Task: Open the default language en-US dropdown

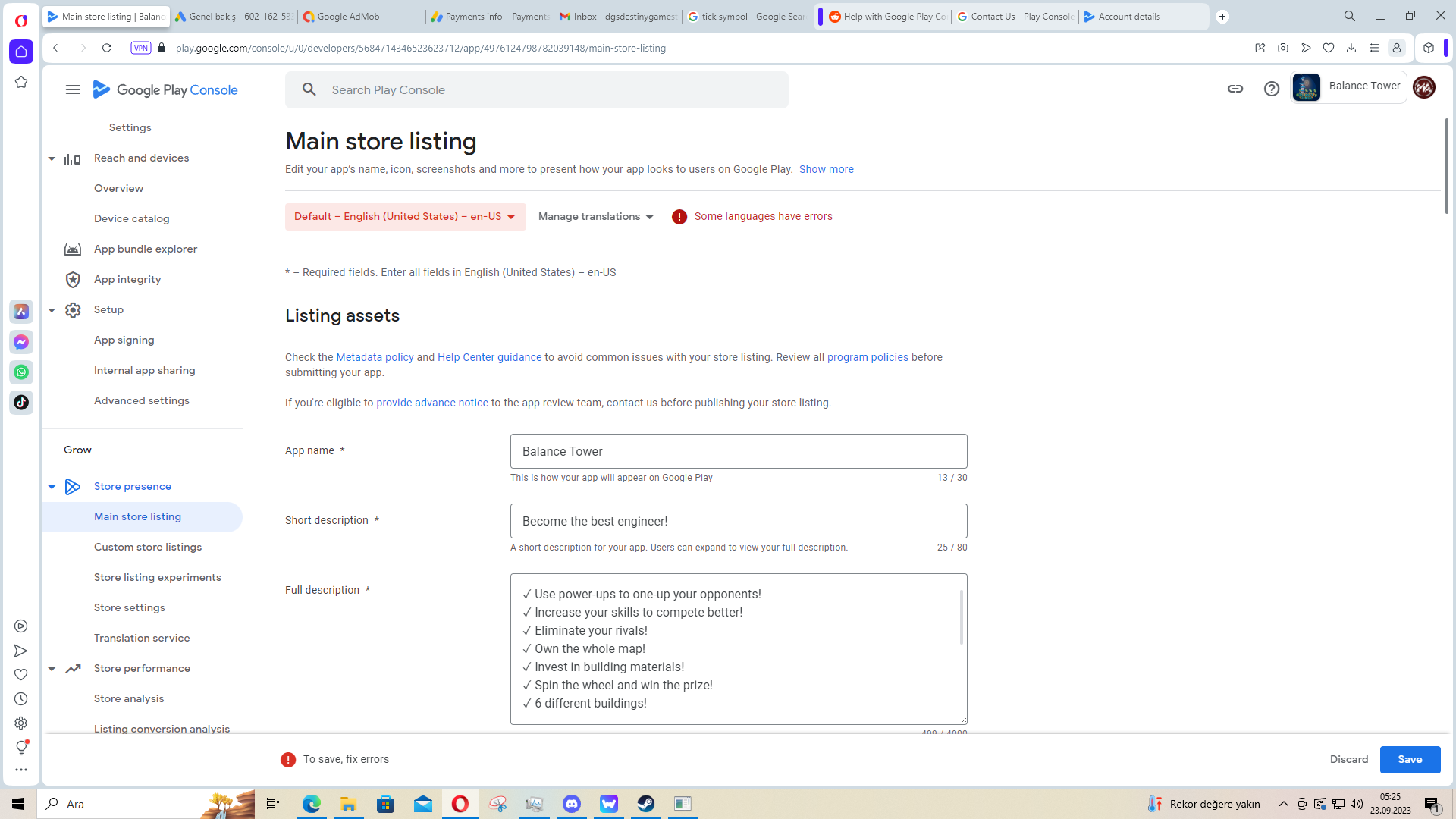Action: [405, 217]
